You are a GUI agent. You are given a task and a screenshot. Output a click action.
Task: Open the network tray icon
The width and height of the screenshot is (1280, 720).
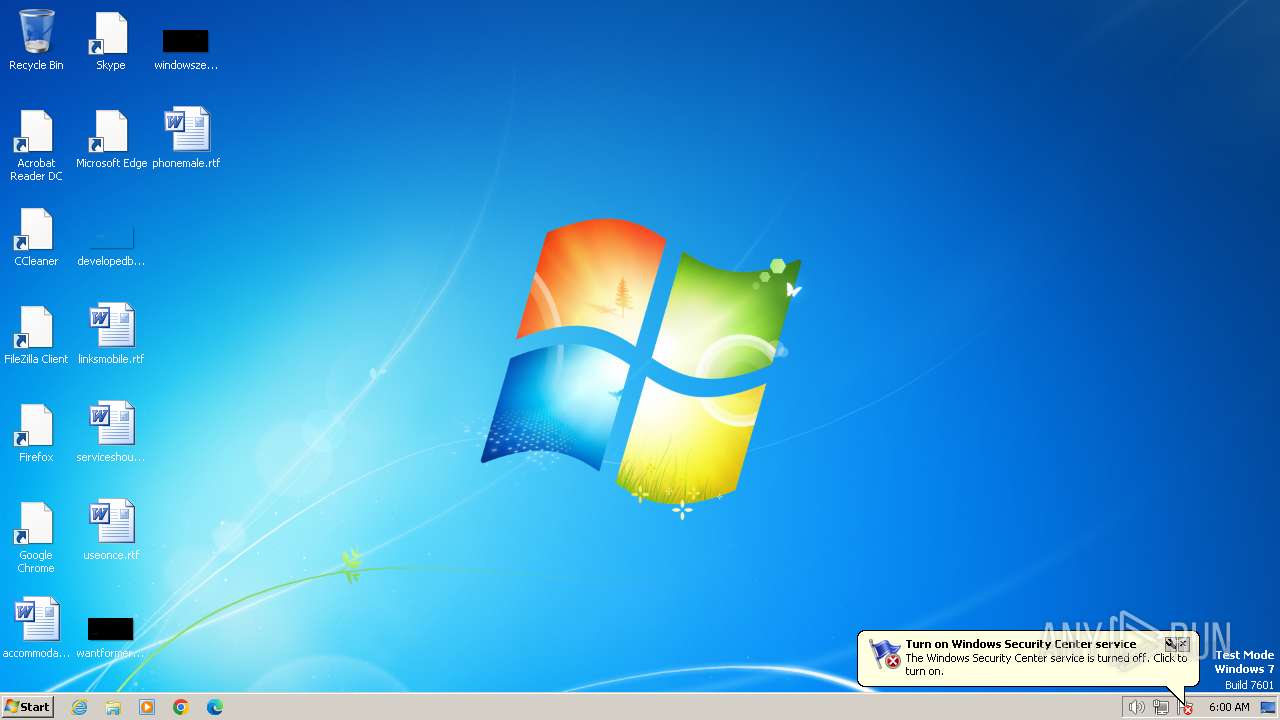[x=1161, y=707]
